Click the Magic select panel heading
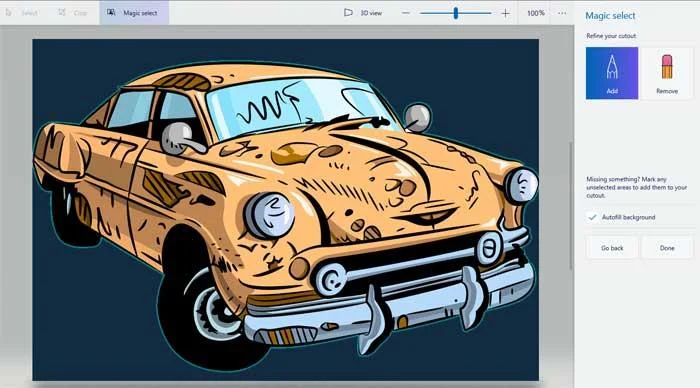This screenshot has width=700, height=388. [x=610, y=16]
